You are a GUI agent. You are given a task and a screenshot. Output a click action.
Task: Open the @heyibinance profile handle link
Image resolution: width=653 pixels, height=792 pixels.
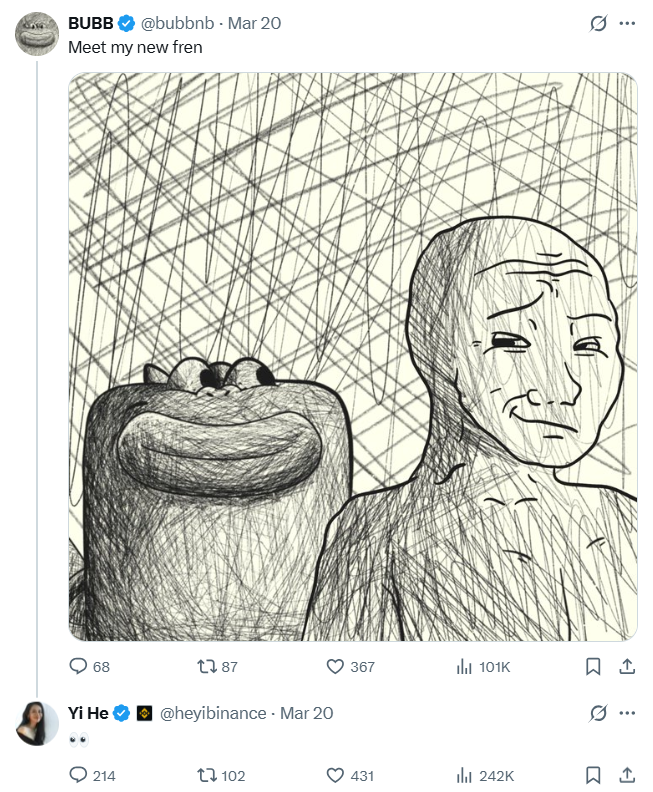point(213,713)
